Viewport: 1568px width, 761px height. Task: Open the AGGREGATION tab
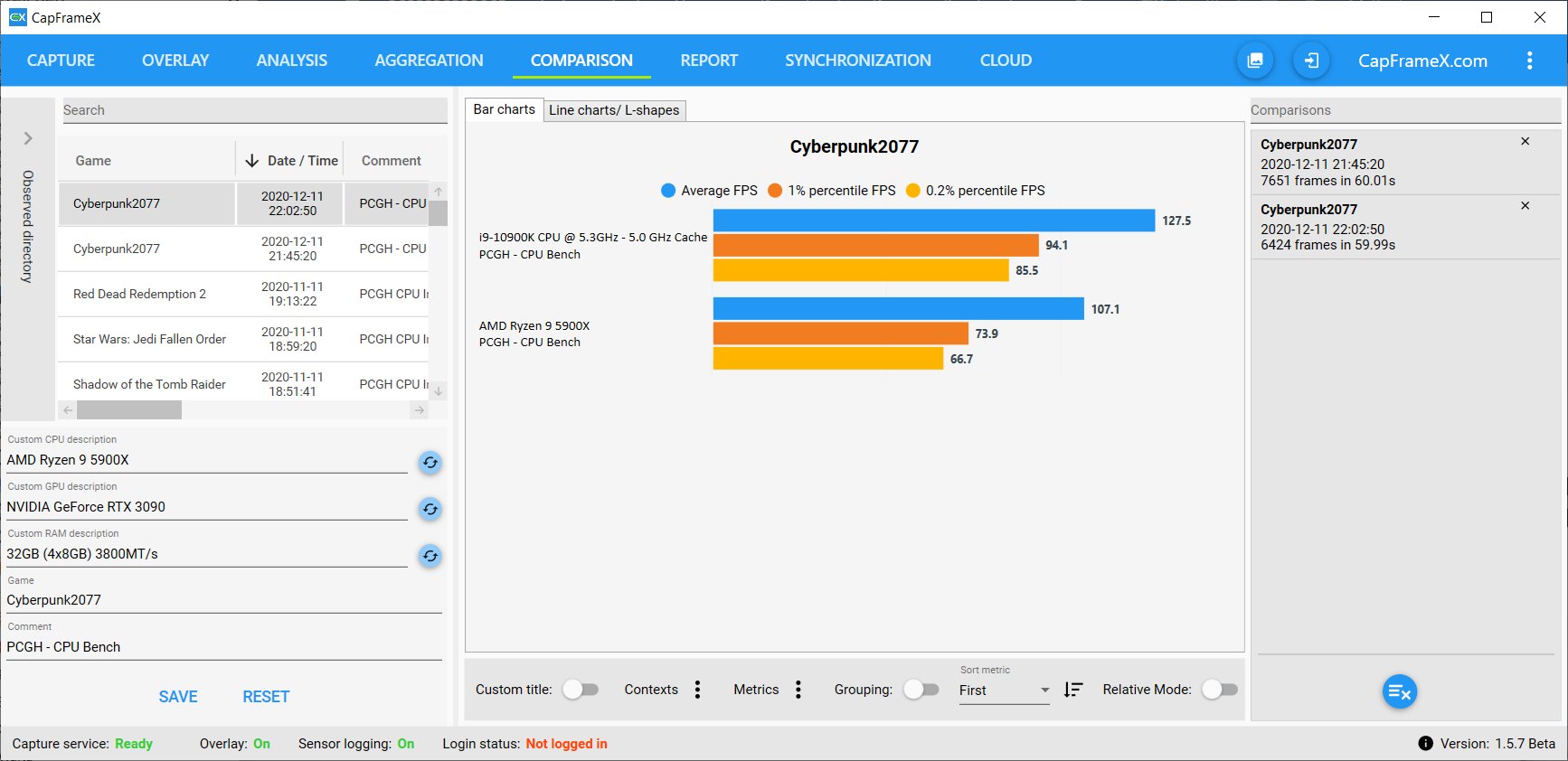429,61
